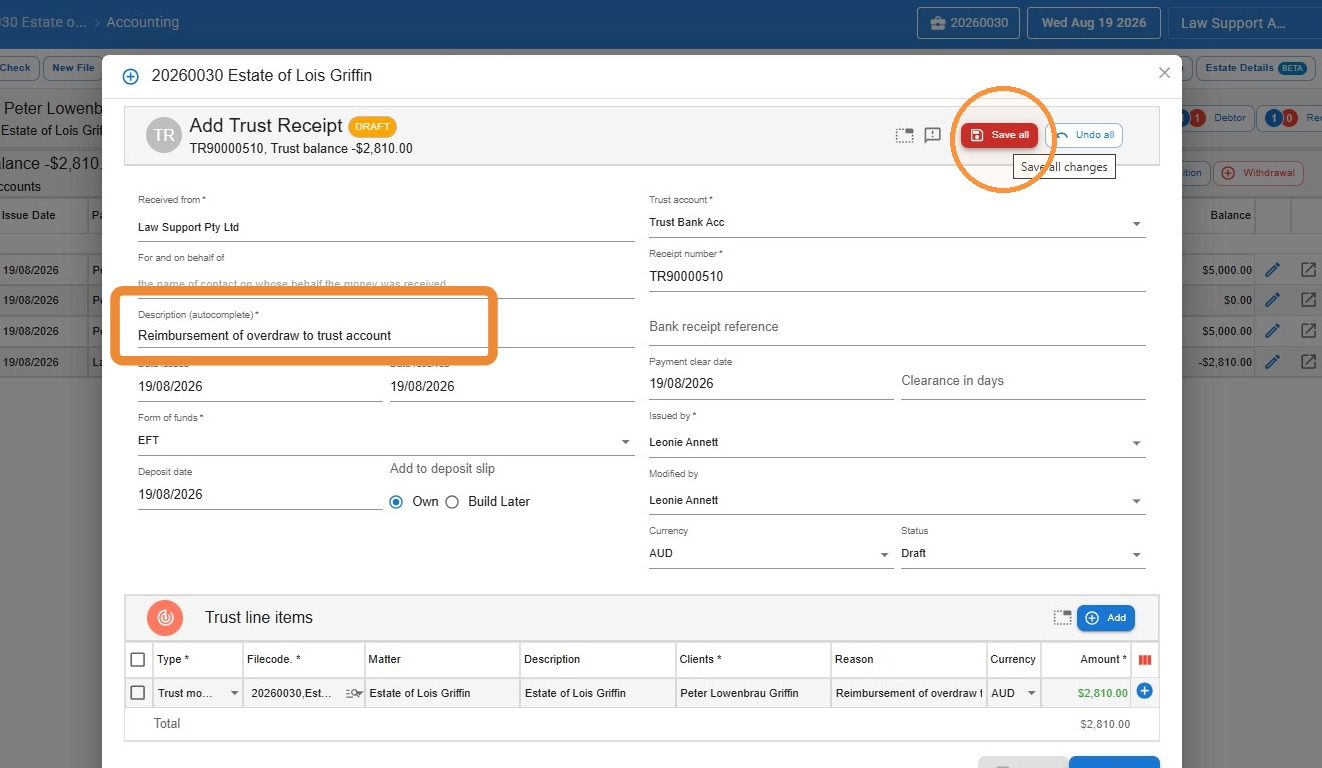The height and width of the screenshot is (768, 1322).
Task: Select the Build Later radio button
Action: 452,502
